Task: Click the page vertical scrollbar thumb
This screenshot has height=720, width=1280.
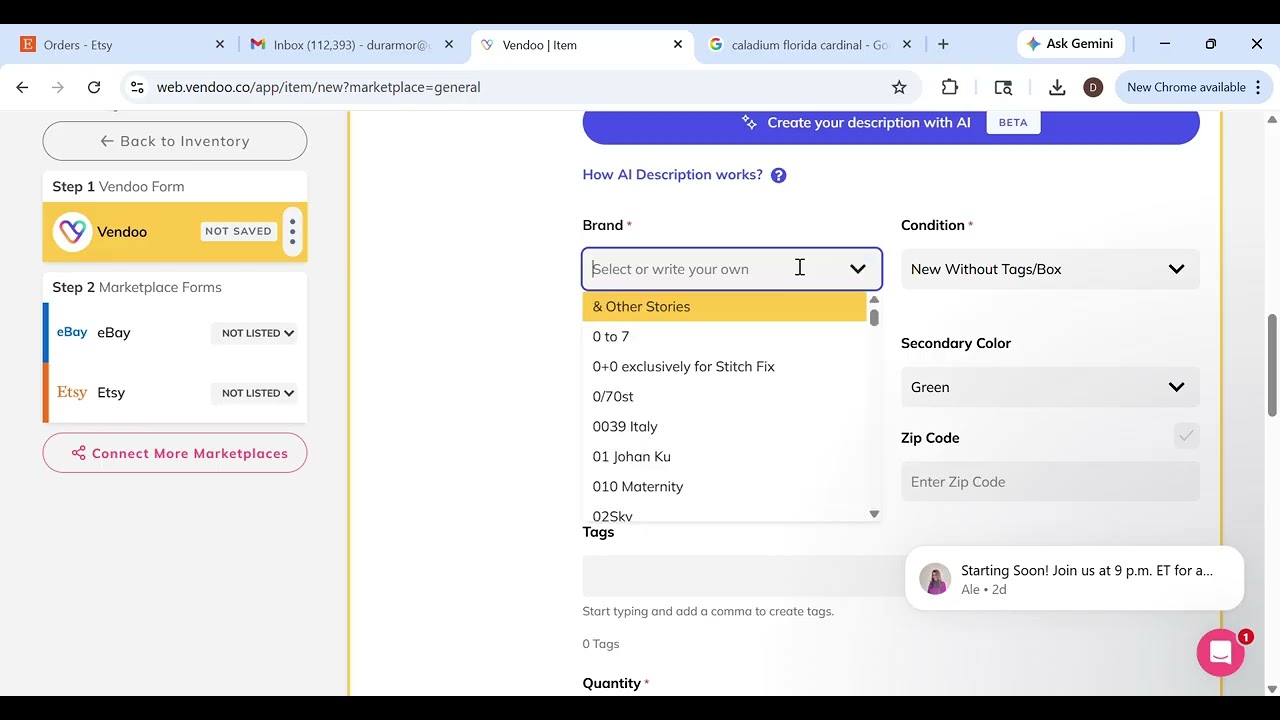Action: click(1272, 365)
